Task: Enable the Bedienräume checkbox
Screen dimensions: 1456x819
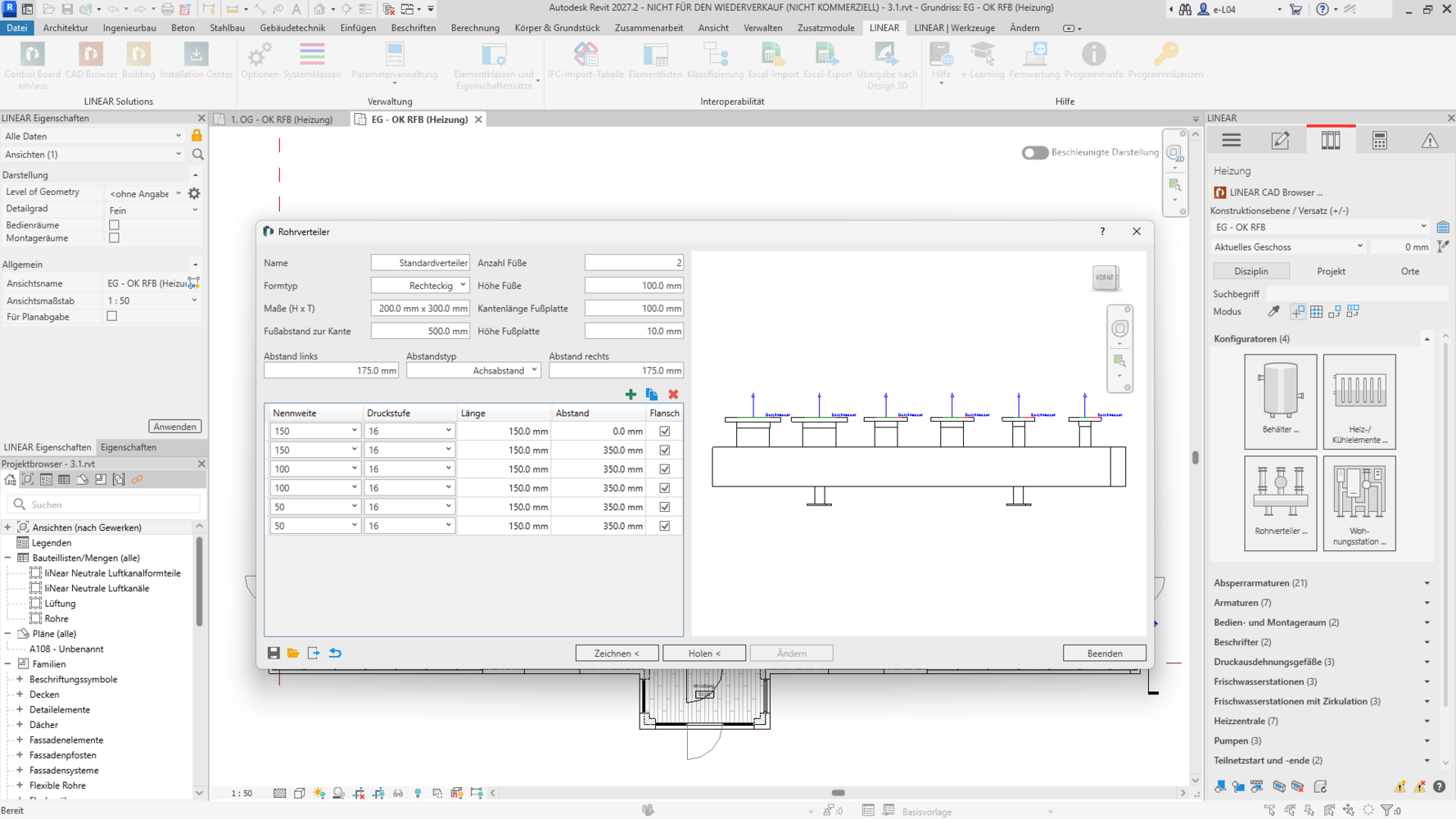Action: click(x=114, y=224)
